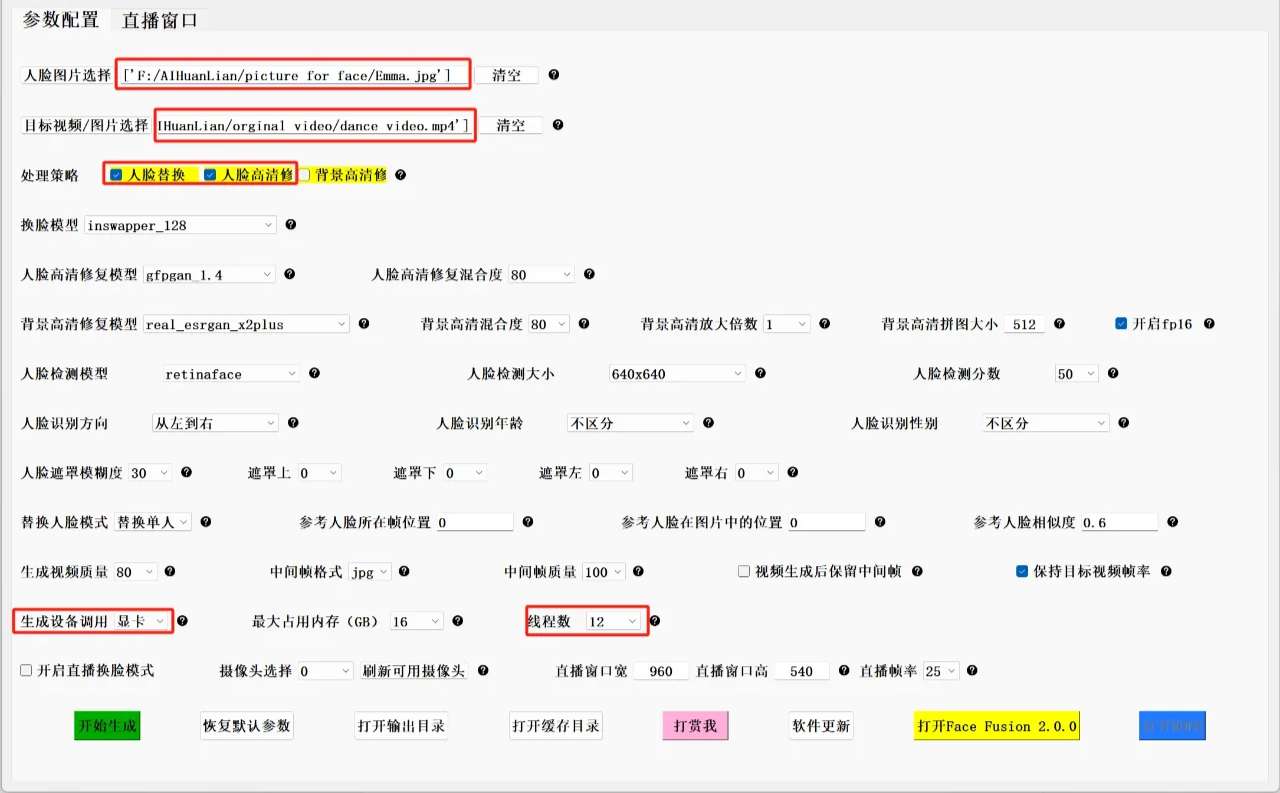Screen dimensions: 1280x793
Task: Click help icon next to 开启fp16
Action: (x=1209, y=324)
